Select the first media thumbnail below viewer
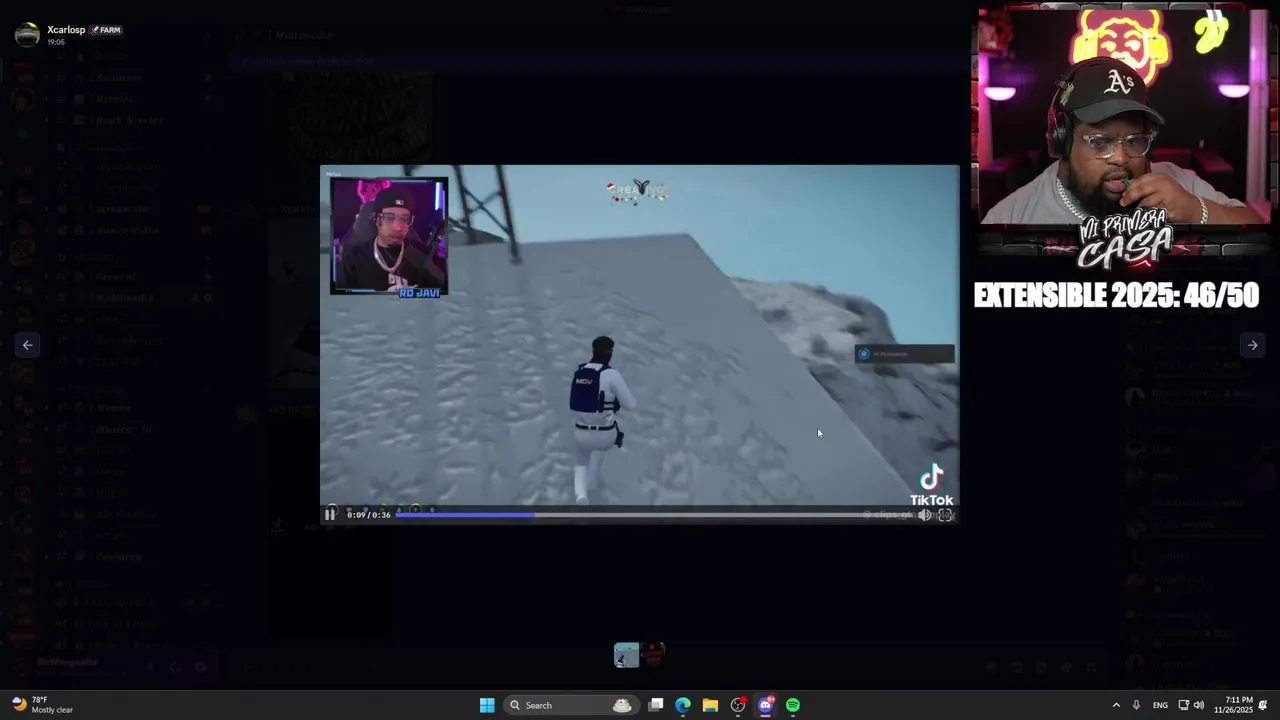Image resolution: width=1280 pixels, height=720 pixels. tap(627, 655)
